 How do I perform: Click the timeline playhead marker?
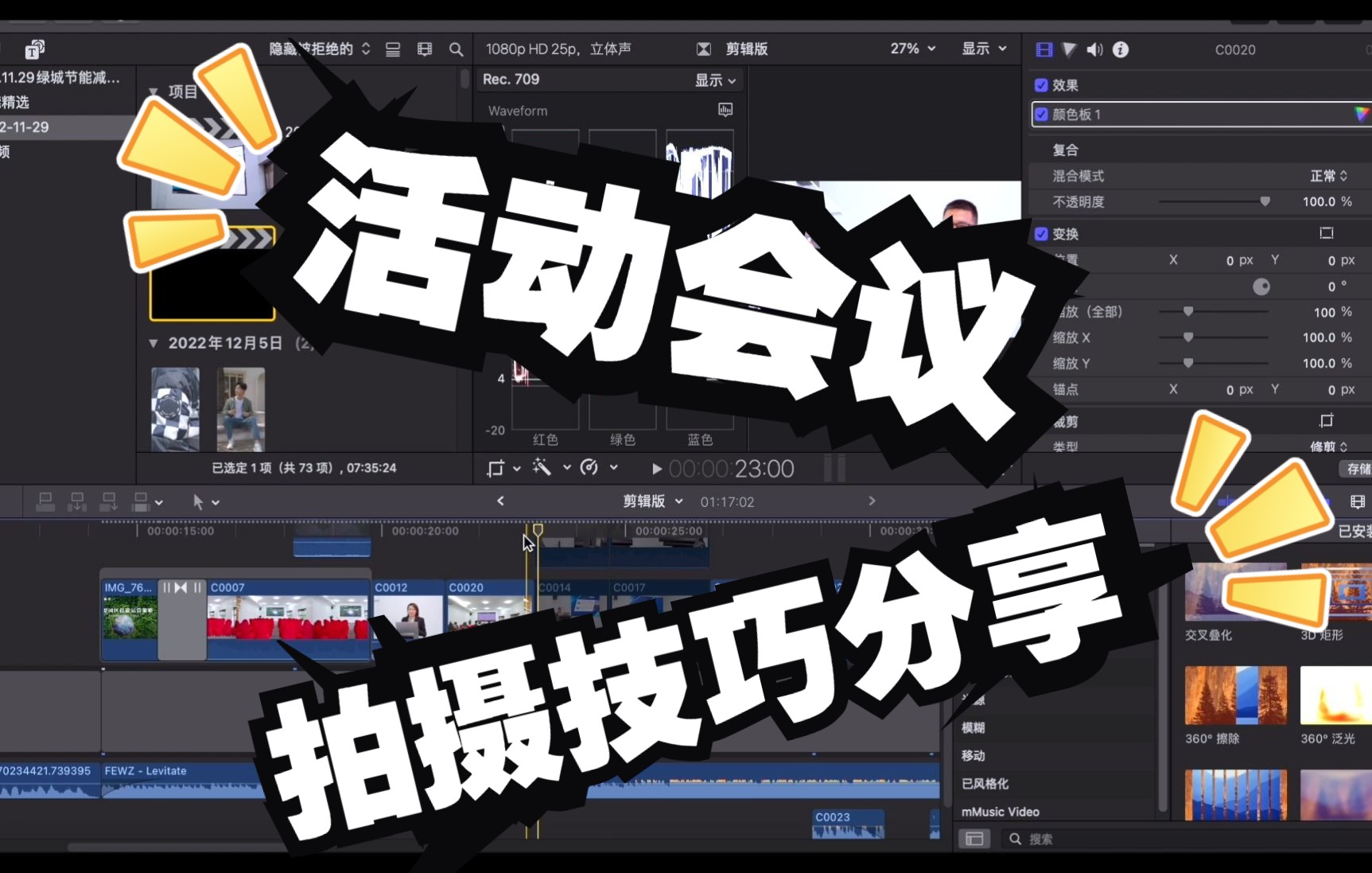[538, 530]
